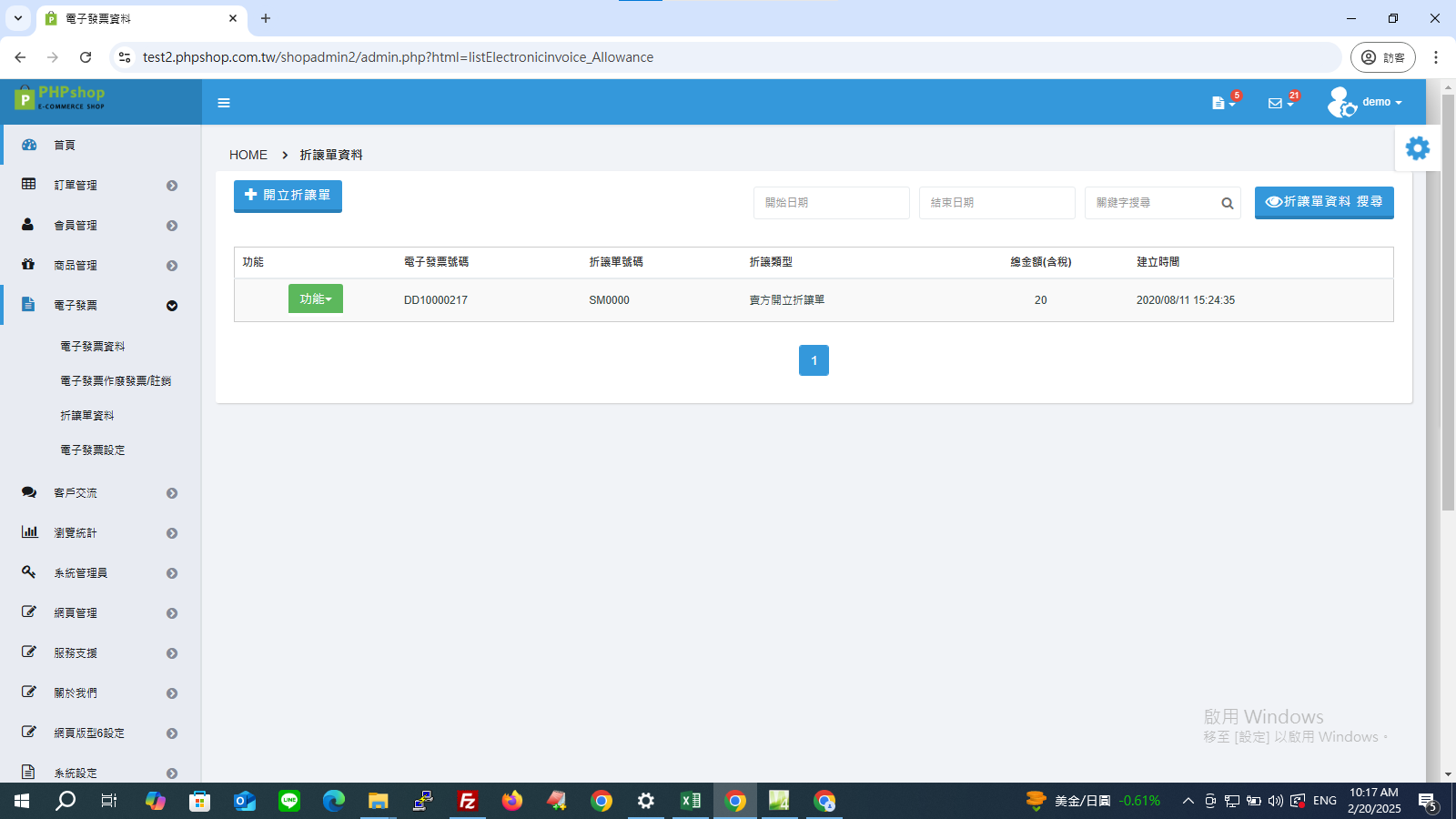Open the 首頁 dashboard icon in sidebar

tap(29, 145)
